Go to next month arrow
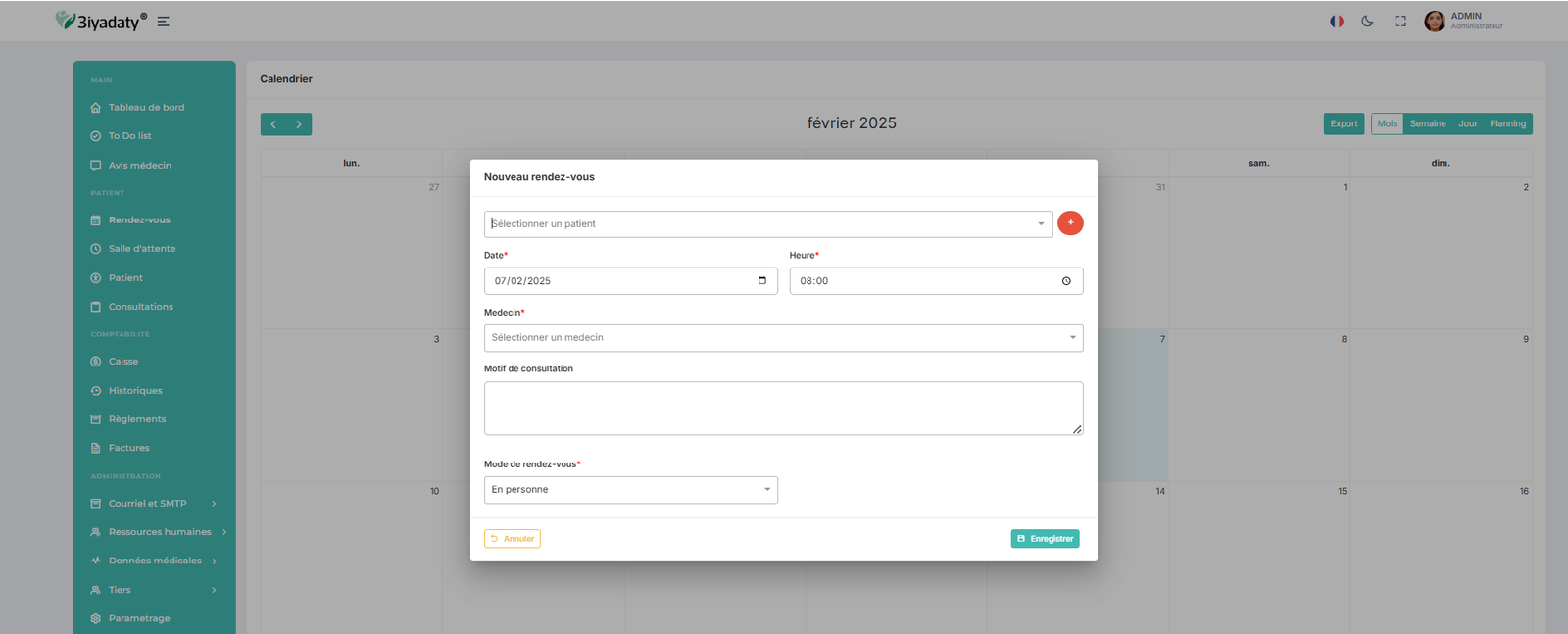The width and height of the screenshot is (1568, 634). (299, 124)
